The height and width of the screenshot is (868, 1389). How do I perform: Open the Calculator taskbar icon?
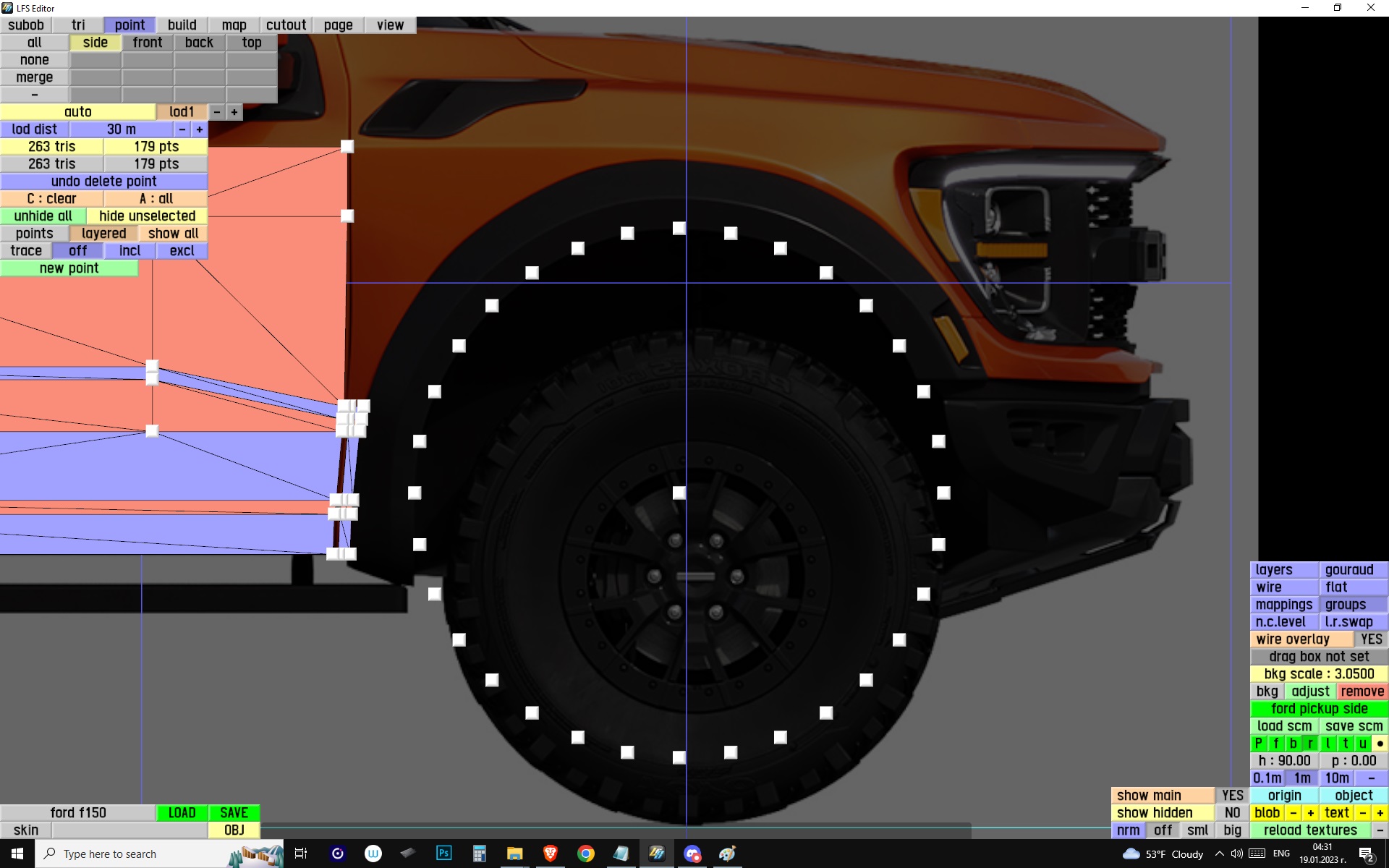point(479,854)
